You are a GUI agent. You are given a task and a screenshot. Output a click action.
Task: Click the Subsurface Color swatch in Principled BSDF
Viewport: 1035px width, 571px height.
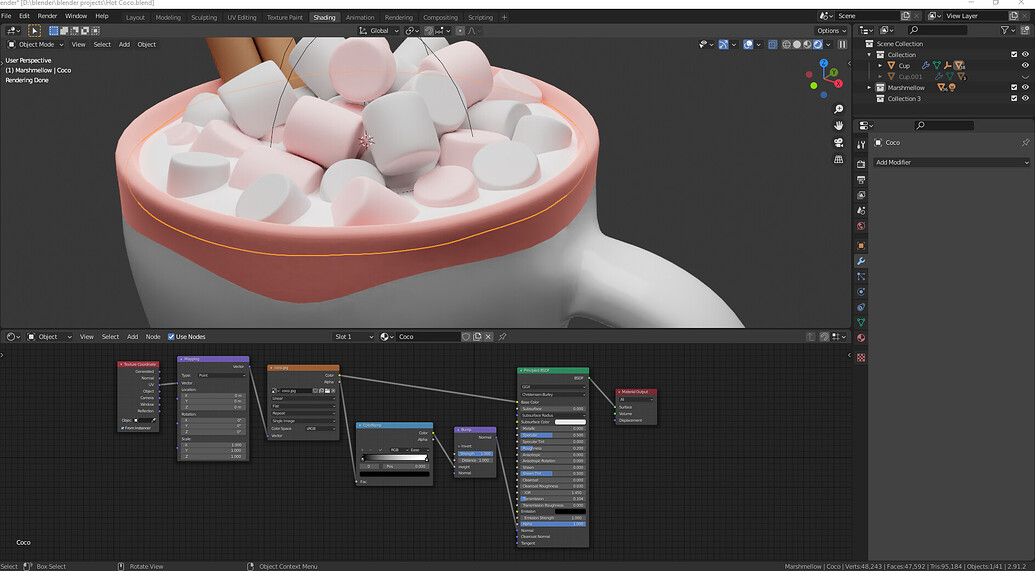pyautogui.click(x=570, y=422)
